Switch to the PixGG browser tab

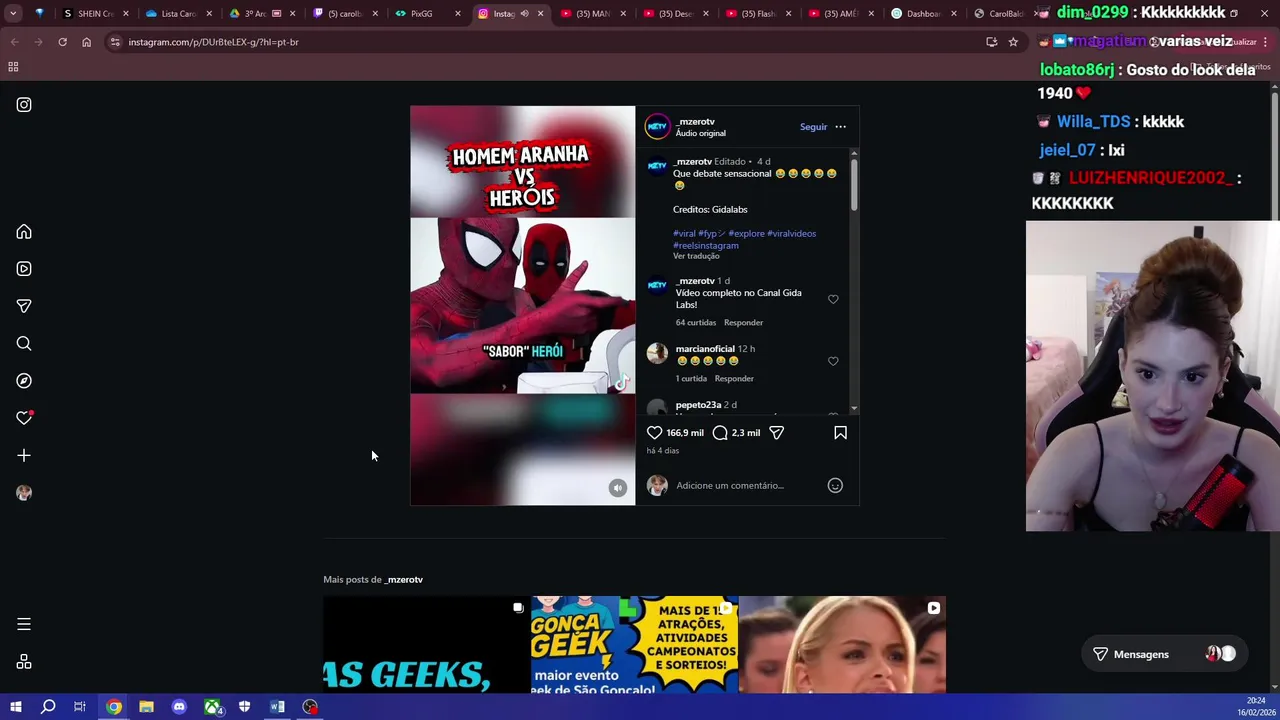(x=420, y=14)
